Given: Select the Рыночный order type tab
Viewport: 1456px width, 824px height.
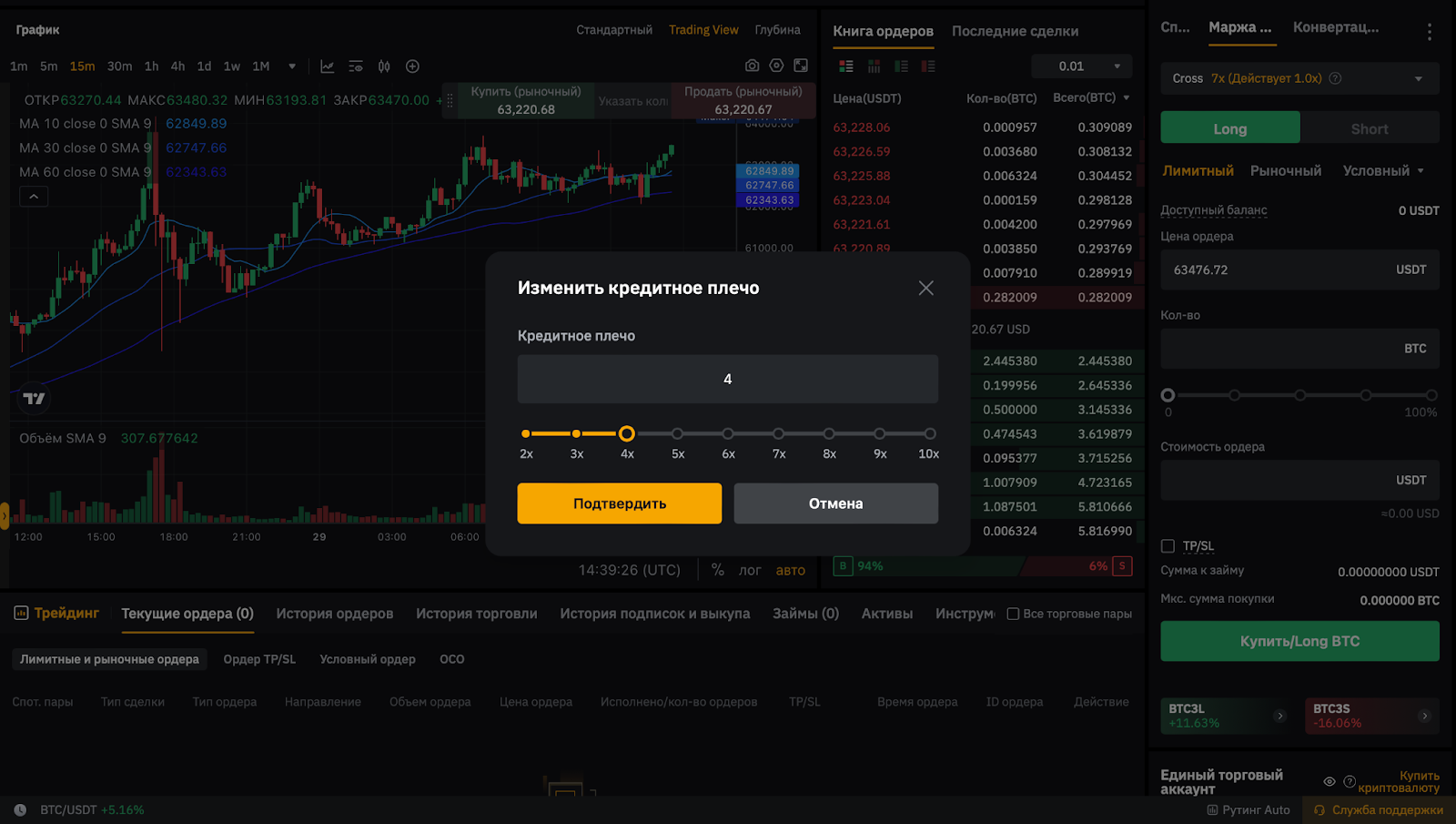Looking at the screenshot, I should point(1286,170).
